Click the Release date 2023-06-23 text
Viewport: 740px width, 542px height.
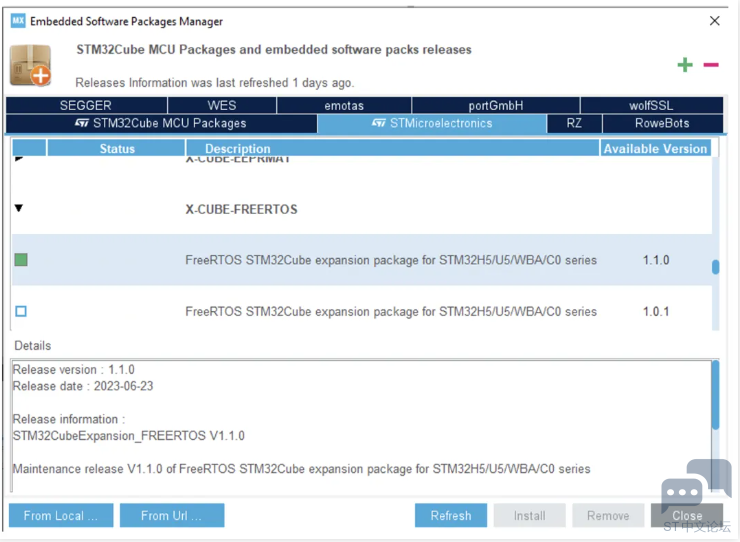(x=83, y=386)
